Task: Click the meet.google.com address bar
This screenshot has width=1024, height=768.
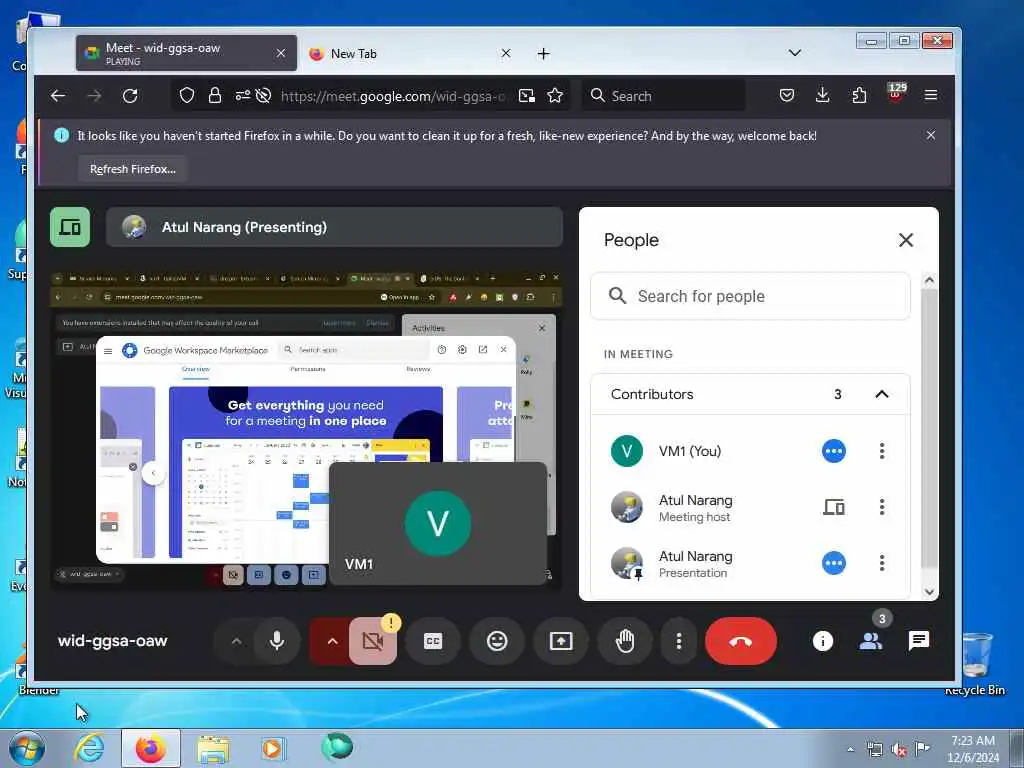Action: pos(392,96)
